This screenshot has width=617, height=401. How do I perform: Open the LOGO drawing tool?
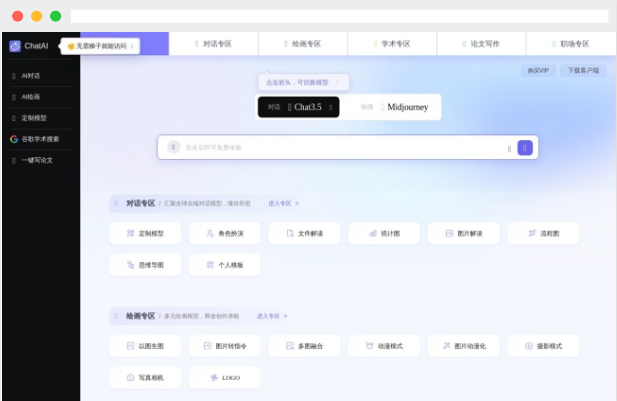224,377
